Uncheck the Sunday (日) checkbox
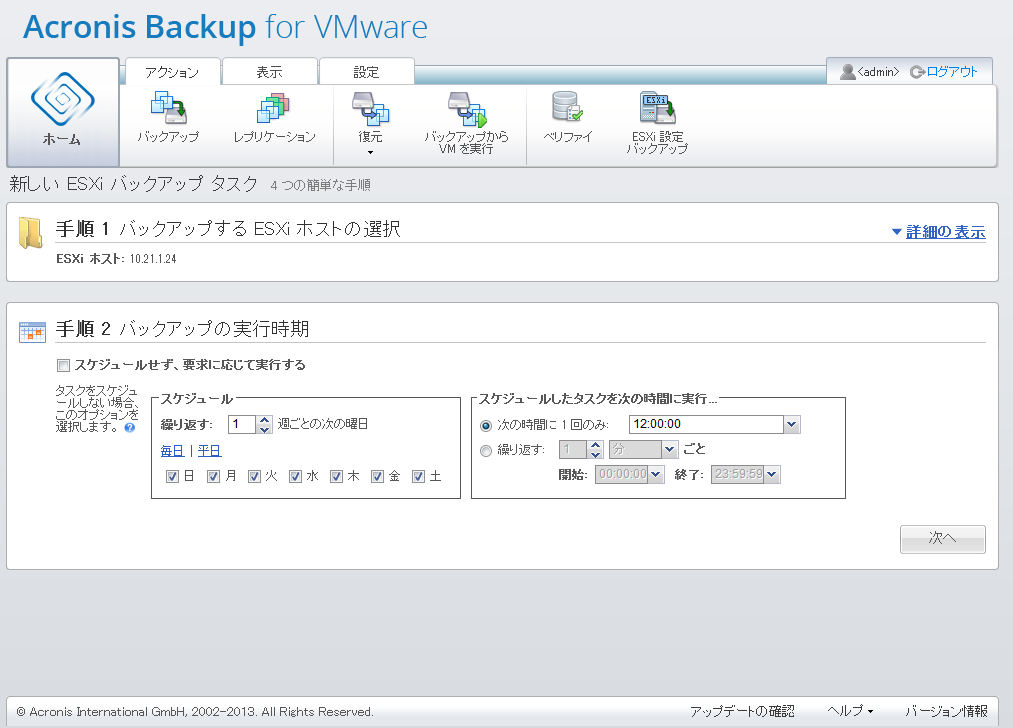This screenshot has height=728, width=1013. point(172,477)
